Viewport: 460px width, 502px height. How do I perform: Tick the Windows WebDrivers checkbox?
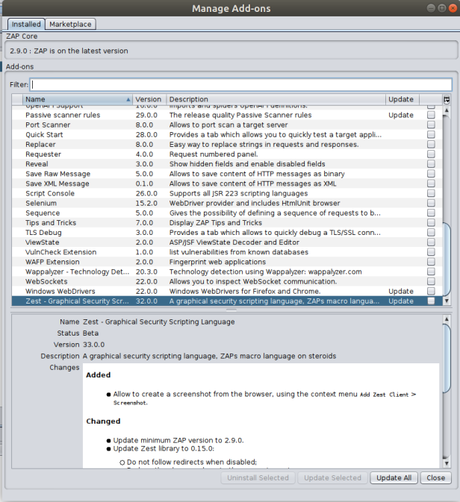click(x=431, y=291)
